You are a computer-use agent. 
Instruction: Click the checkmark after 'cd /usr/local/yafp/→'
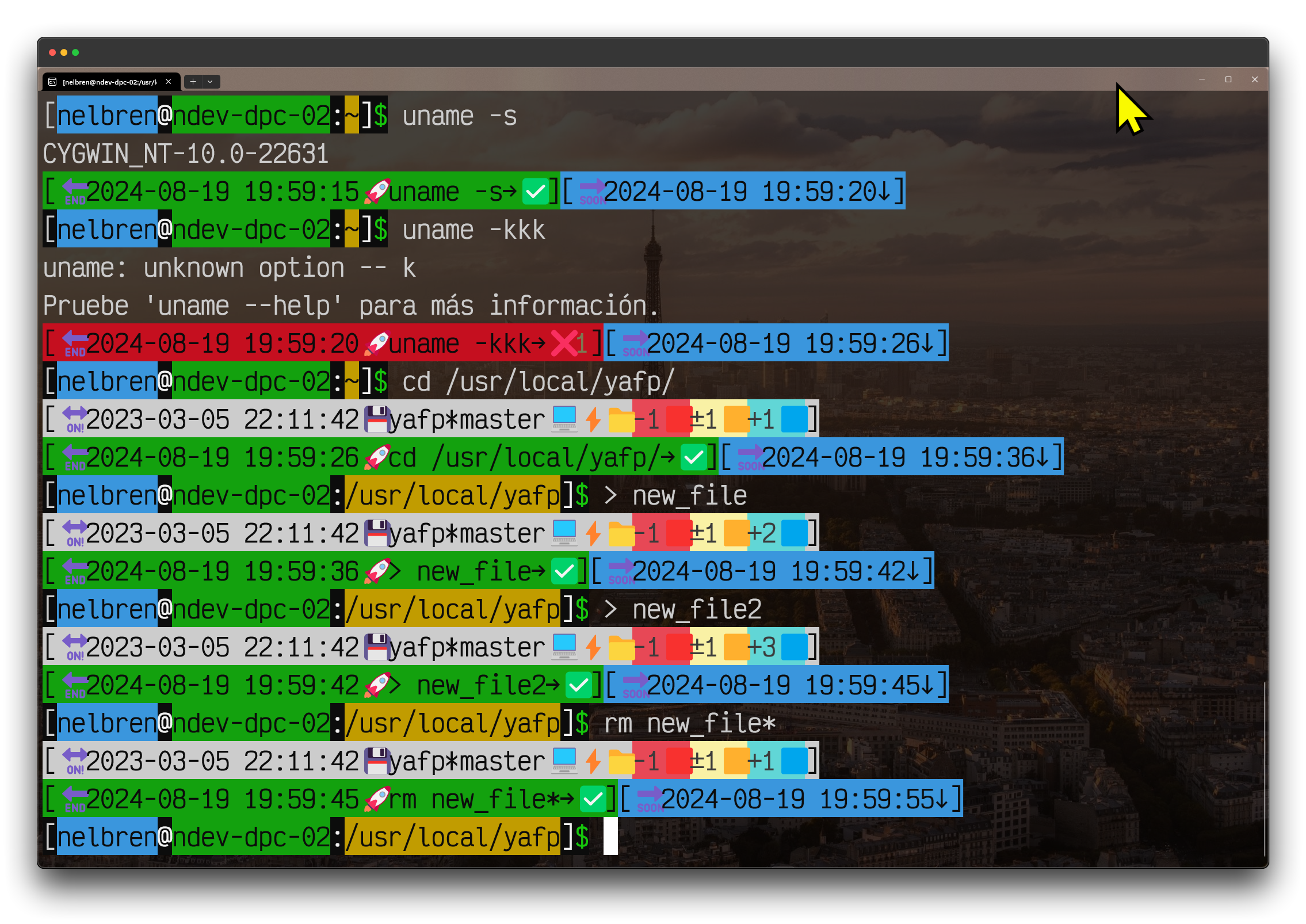693,457
